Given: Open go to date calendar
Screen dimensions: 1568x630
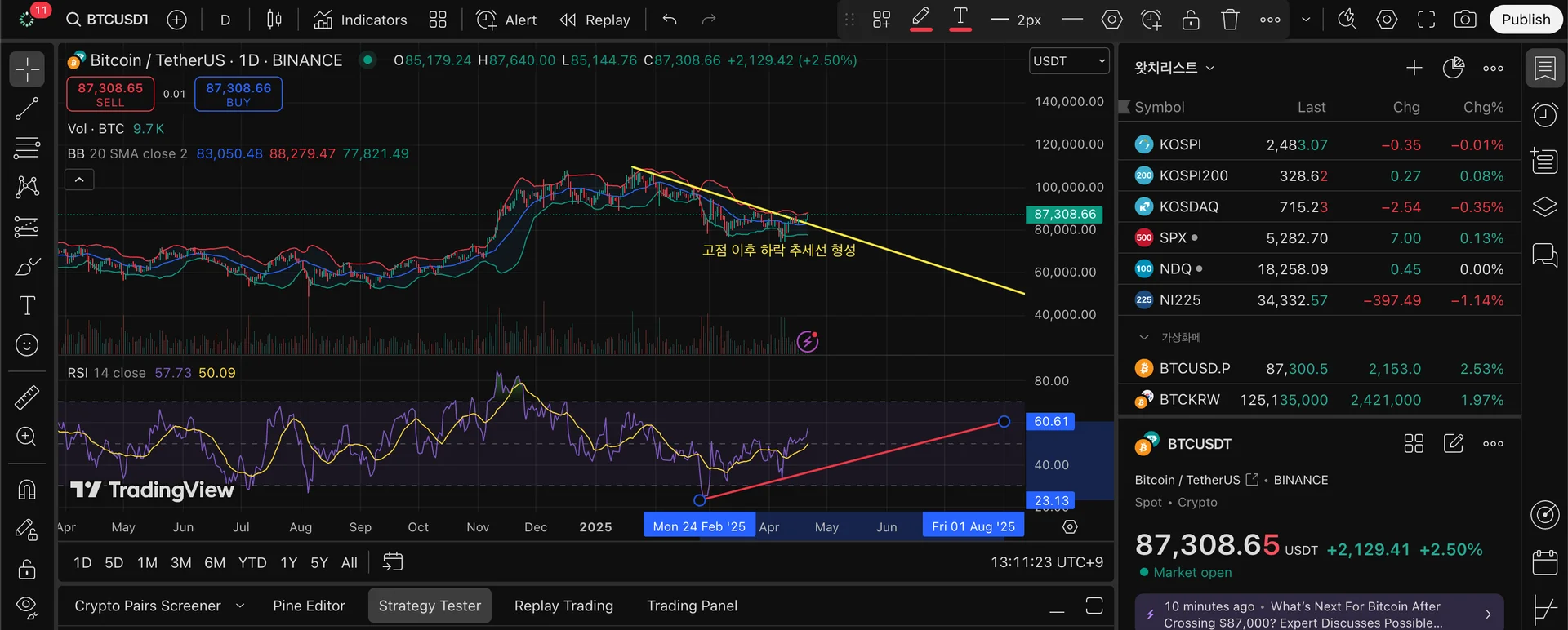Looking at the screenshot, I should tap(393, 561).
